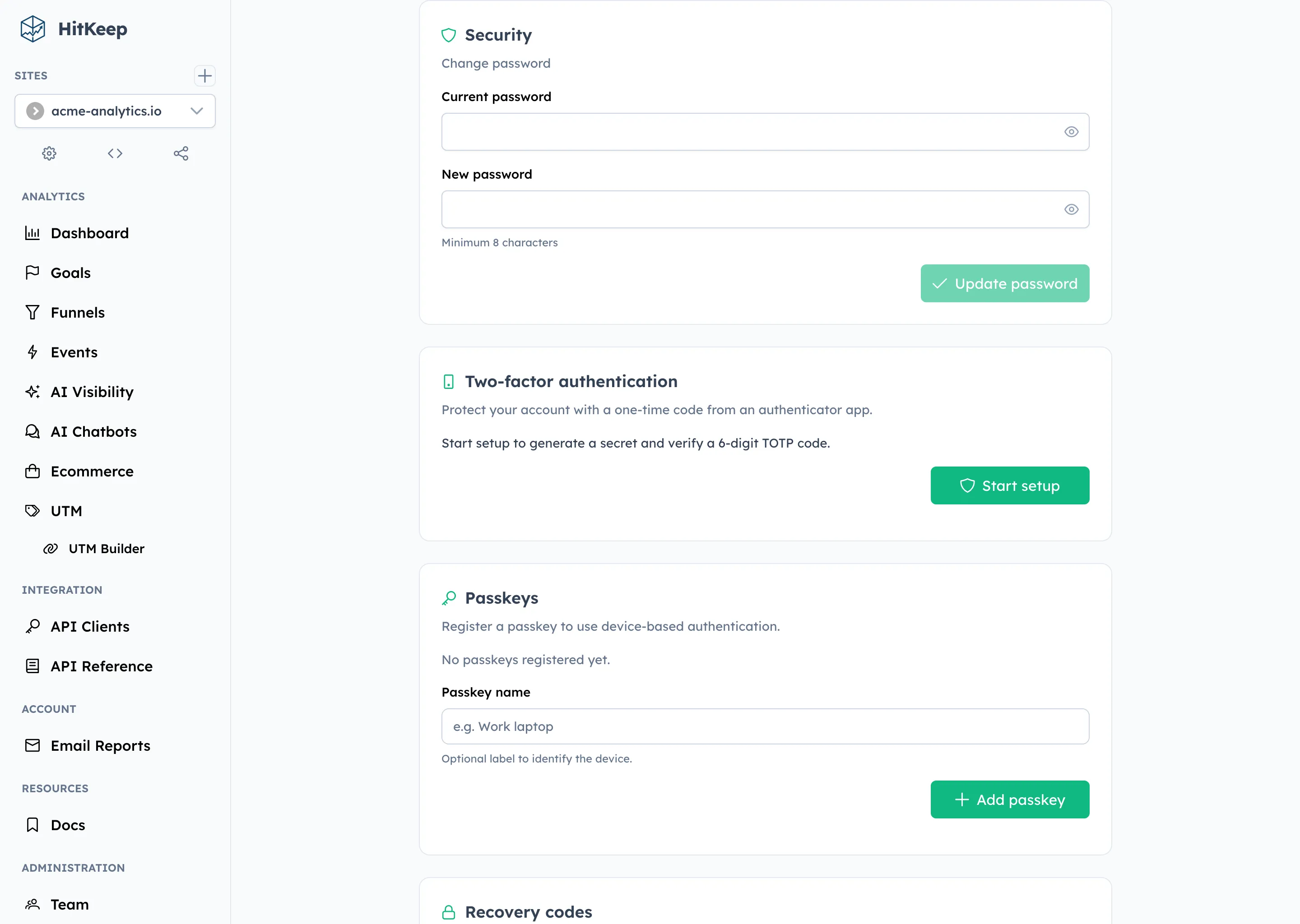Screen dimensions: 1300x924
Task: Click the Ecommerce shopping bag icon
Action: [32, 471]
